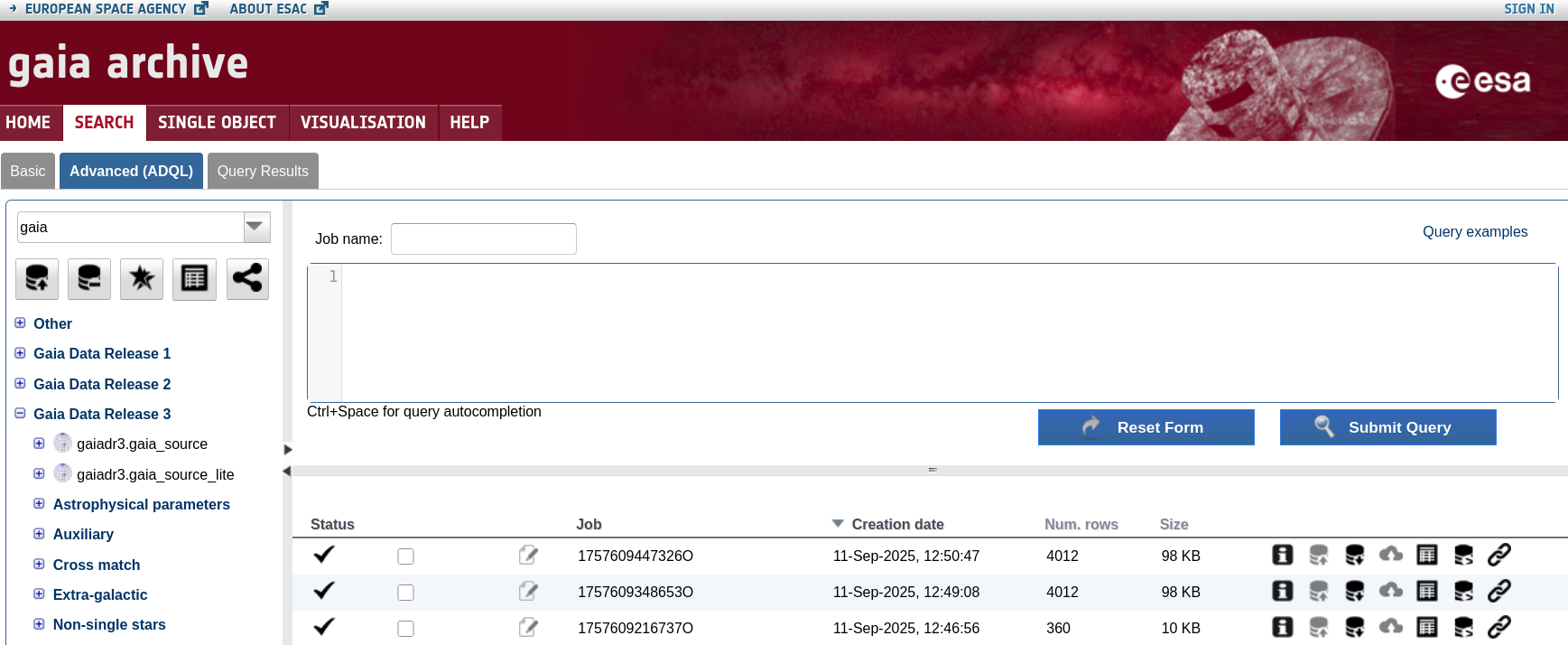
Task: Click the upload table database icon
Action: coord(37,279)
